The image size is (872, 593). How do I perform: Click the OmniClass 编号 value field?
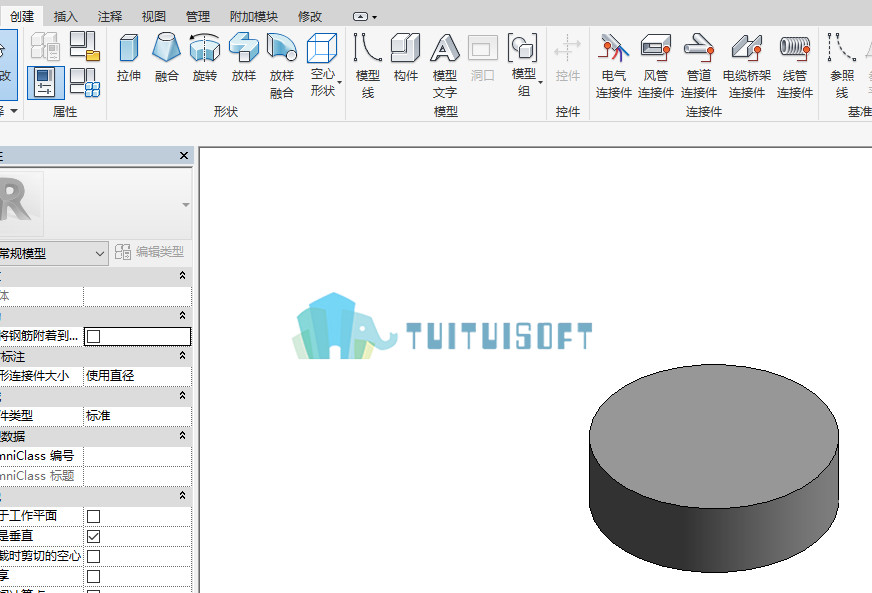click(137, 456)
